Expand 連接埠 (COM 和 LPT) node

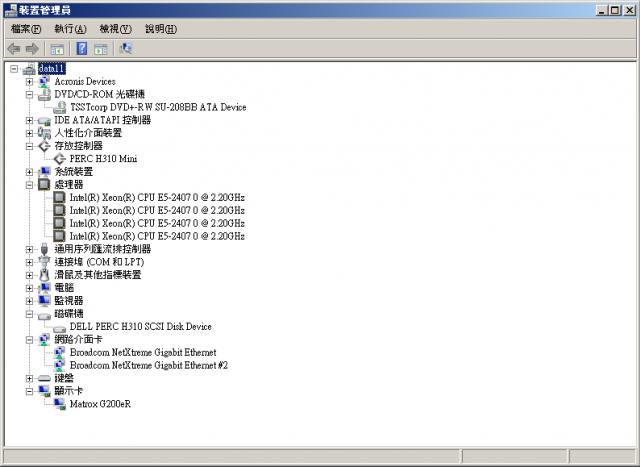pyautogui.click(x=29, y=262)
